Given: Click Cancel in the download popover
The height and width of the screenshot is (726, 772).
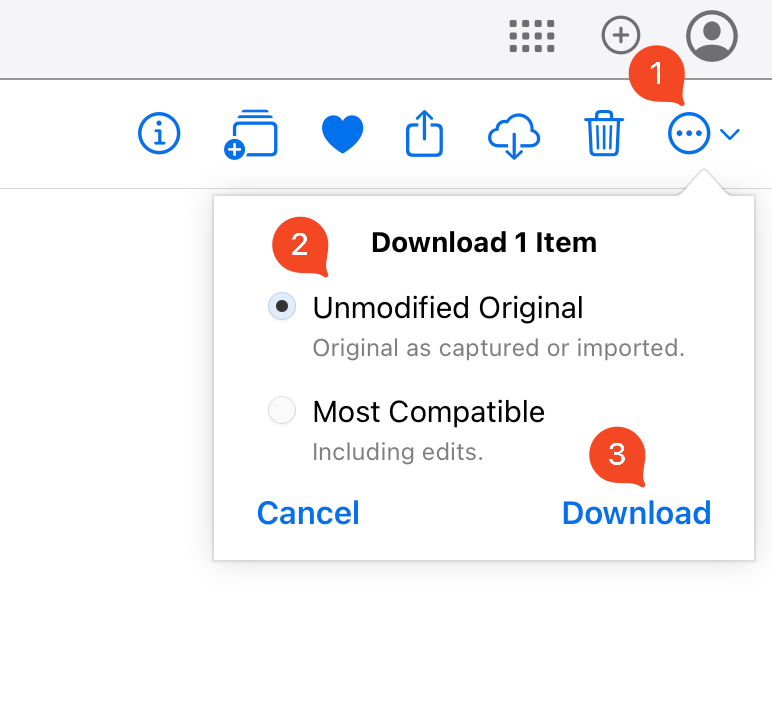Looking at the screenshot, I should tap(308, 513).
